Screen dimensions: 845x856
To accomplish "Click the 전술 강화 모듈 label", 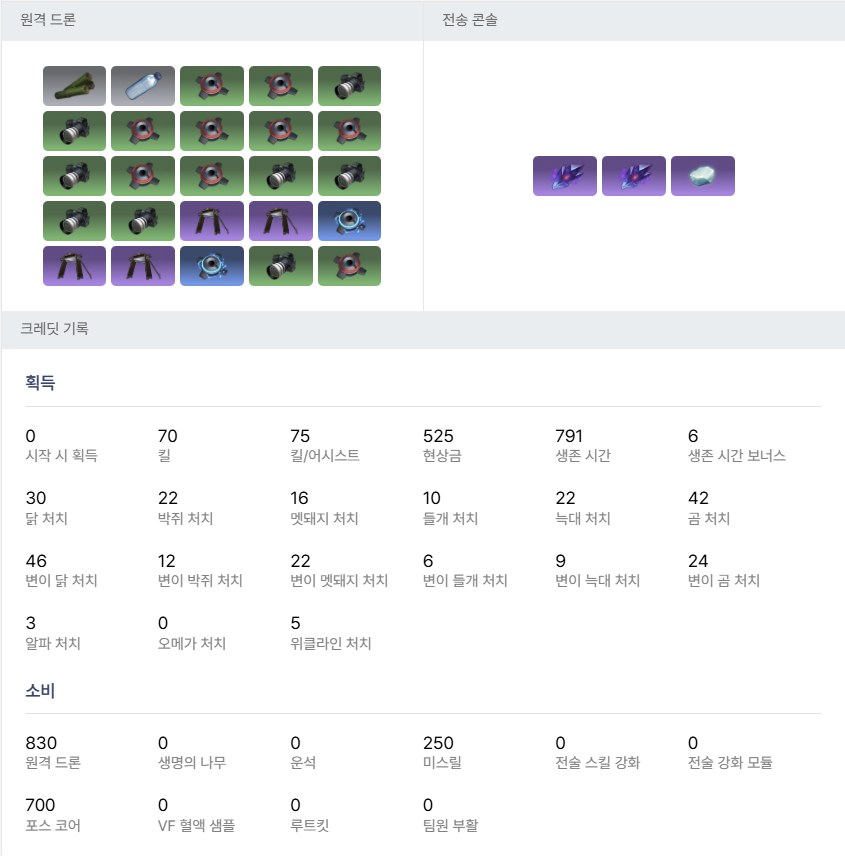I will point(730,763).
